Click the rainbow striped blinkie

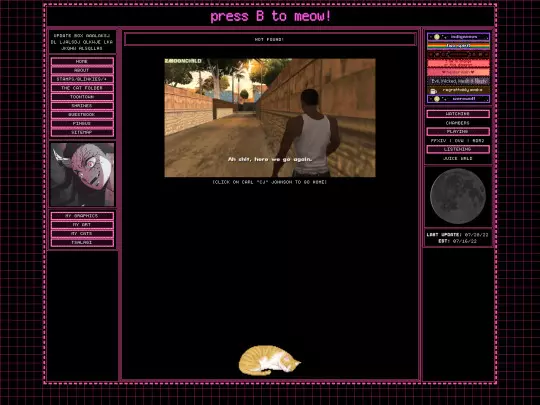[458, 45]
